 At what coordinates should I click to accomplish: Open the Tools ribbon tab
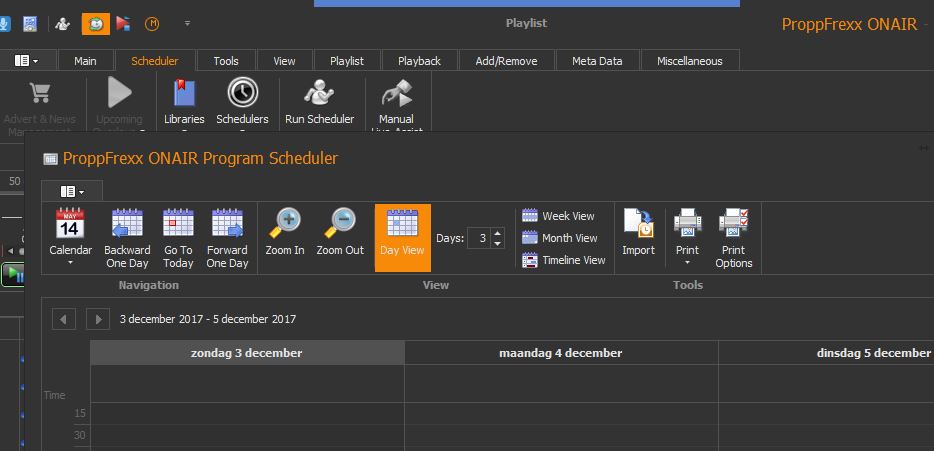[226, 61]
